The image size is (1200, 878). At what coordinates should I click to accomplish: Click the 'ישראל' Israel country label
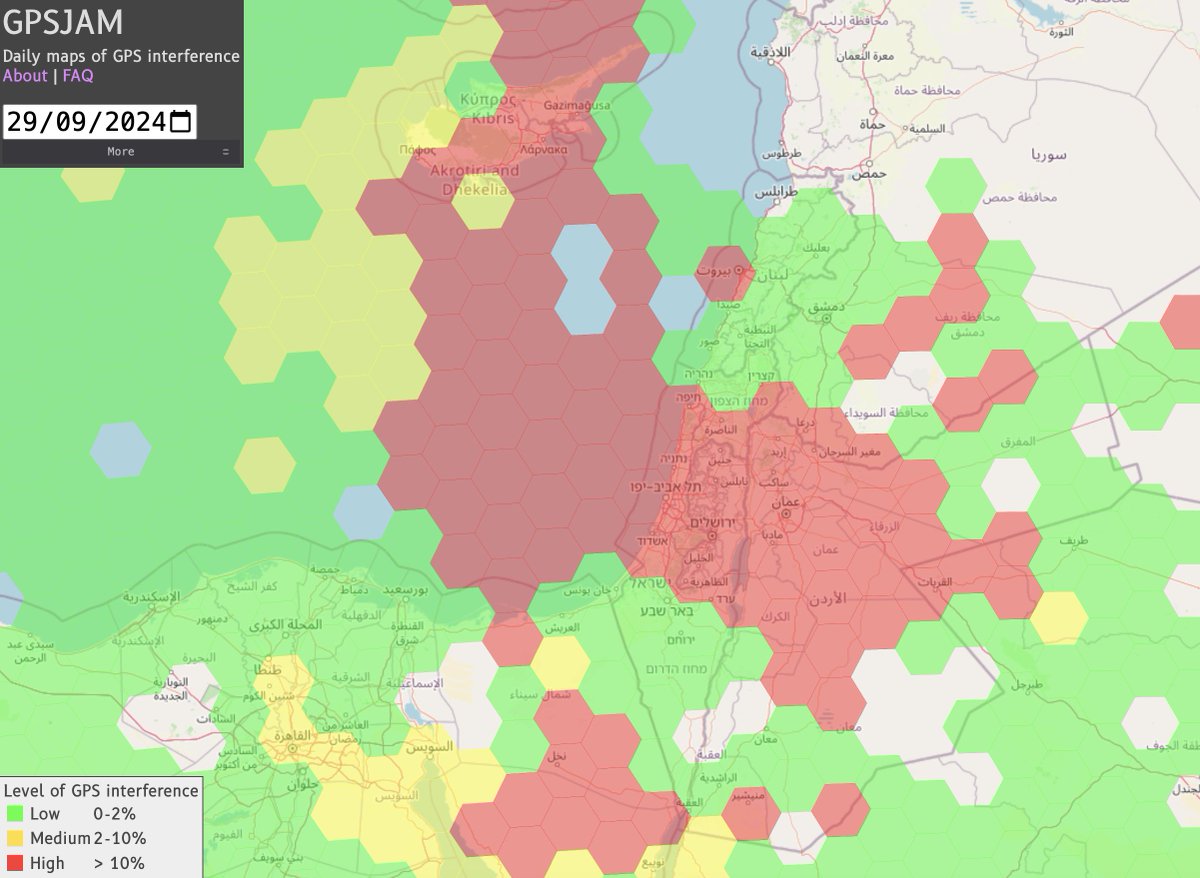point(651,583)
